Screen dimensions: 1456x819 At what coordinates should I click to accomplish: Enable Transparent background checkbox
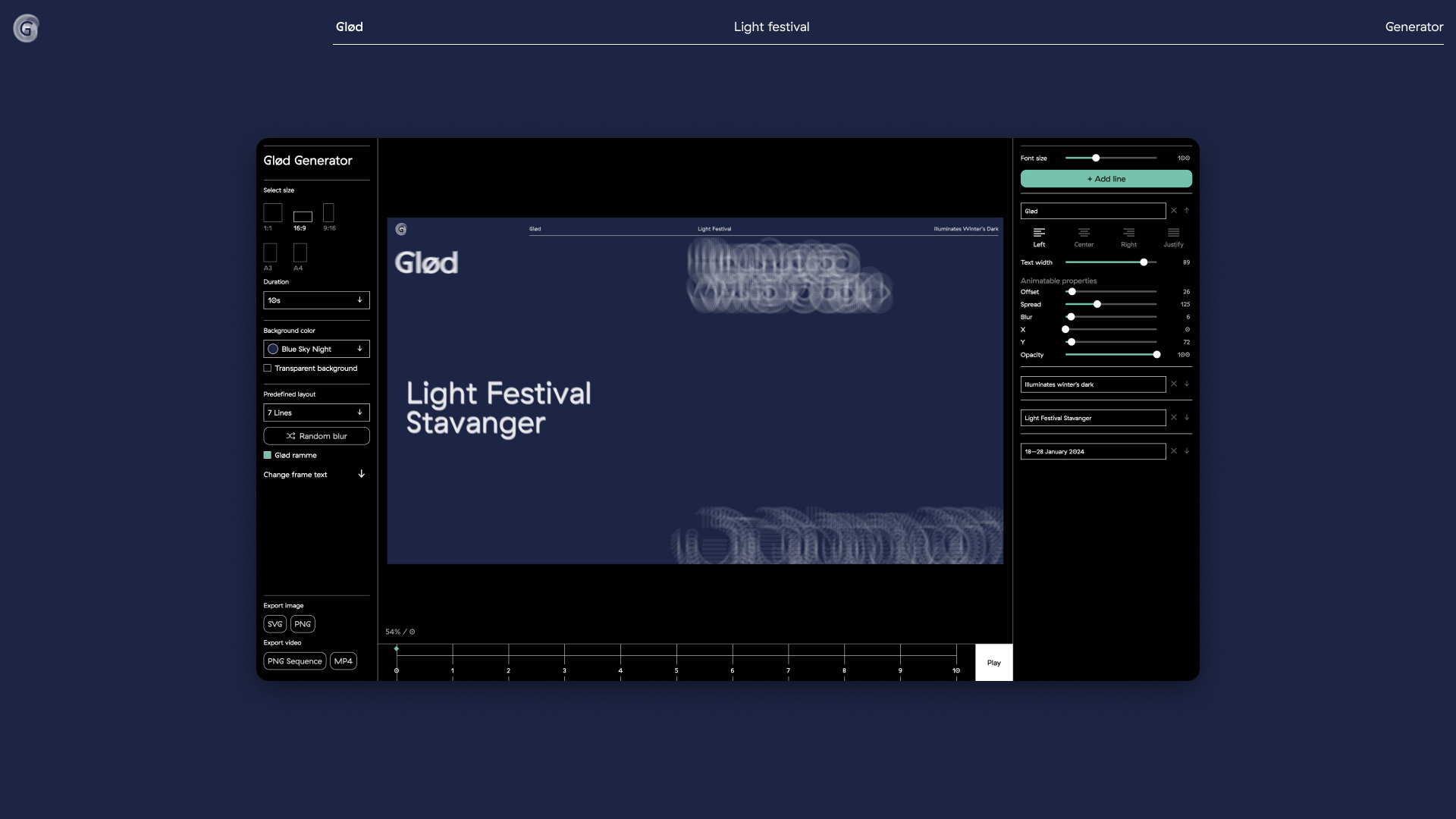267,369
